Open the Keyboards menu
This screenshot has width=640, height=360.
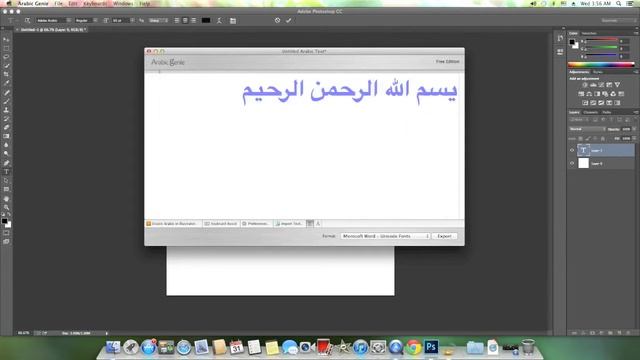[x=95, y=3]
